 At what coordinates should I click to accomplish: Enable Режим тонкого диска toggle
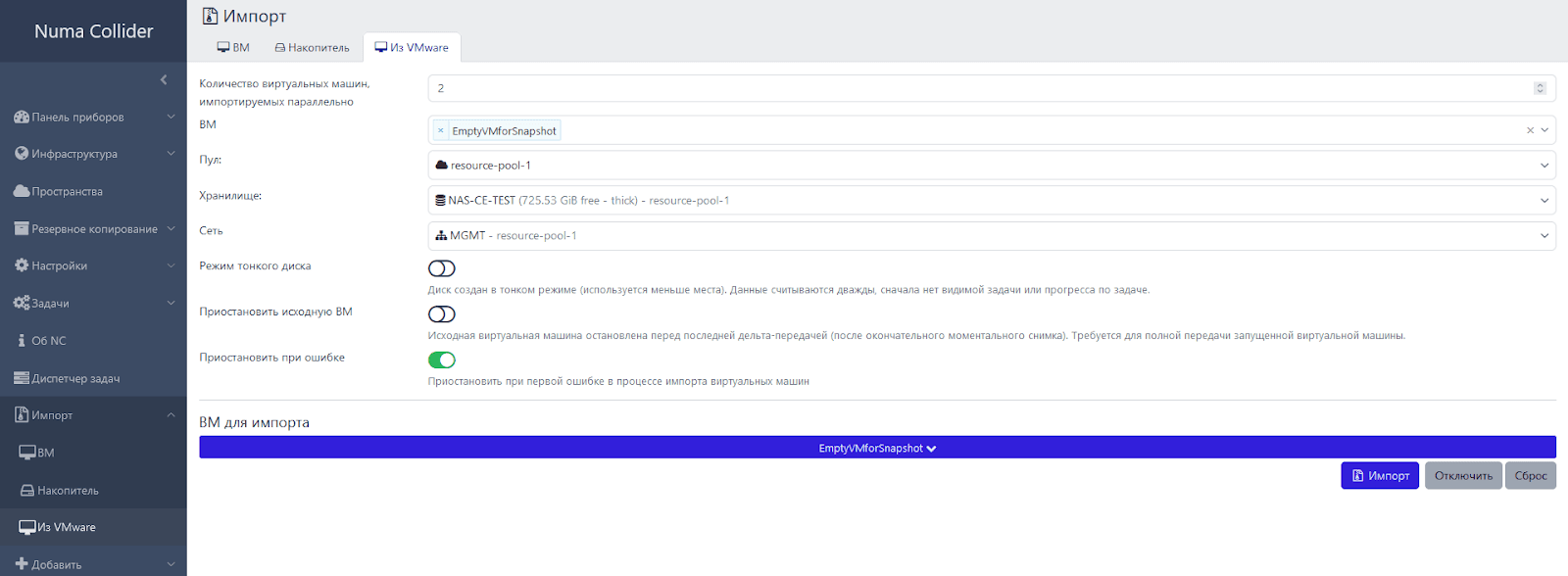[x=442, y=268]
